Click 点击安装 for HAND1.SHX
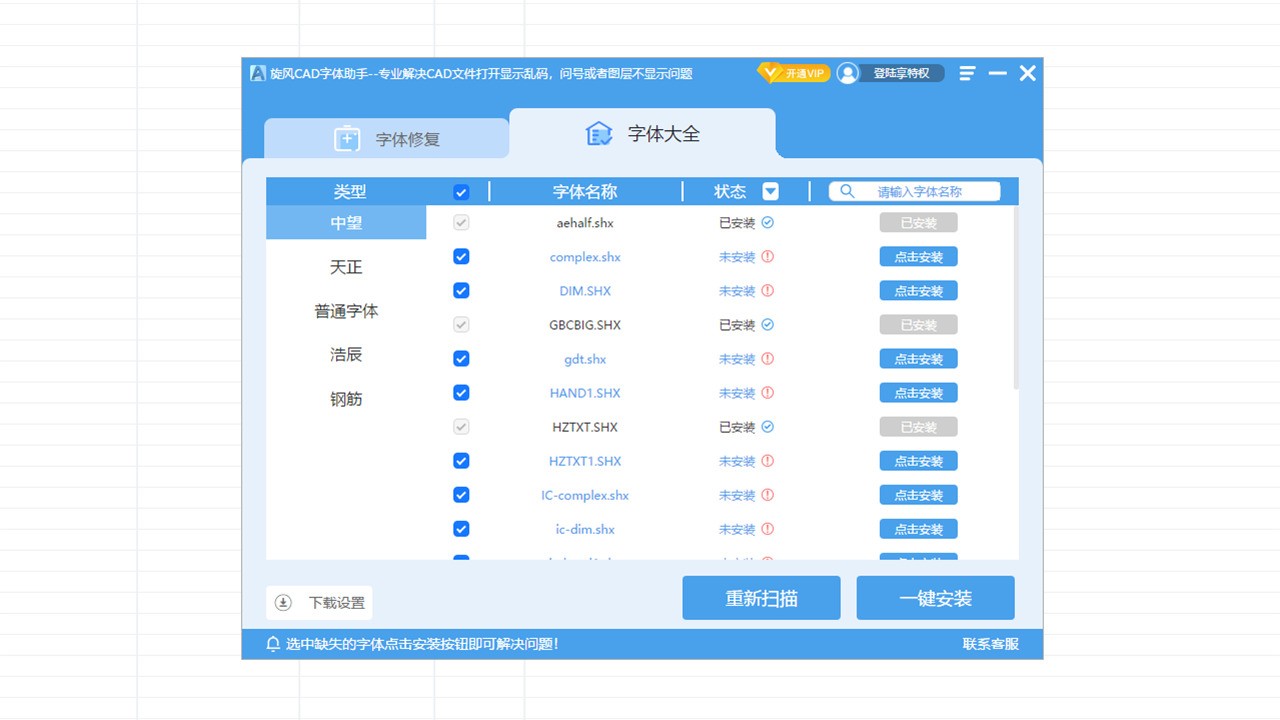 [x=918, y=393]
